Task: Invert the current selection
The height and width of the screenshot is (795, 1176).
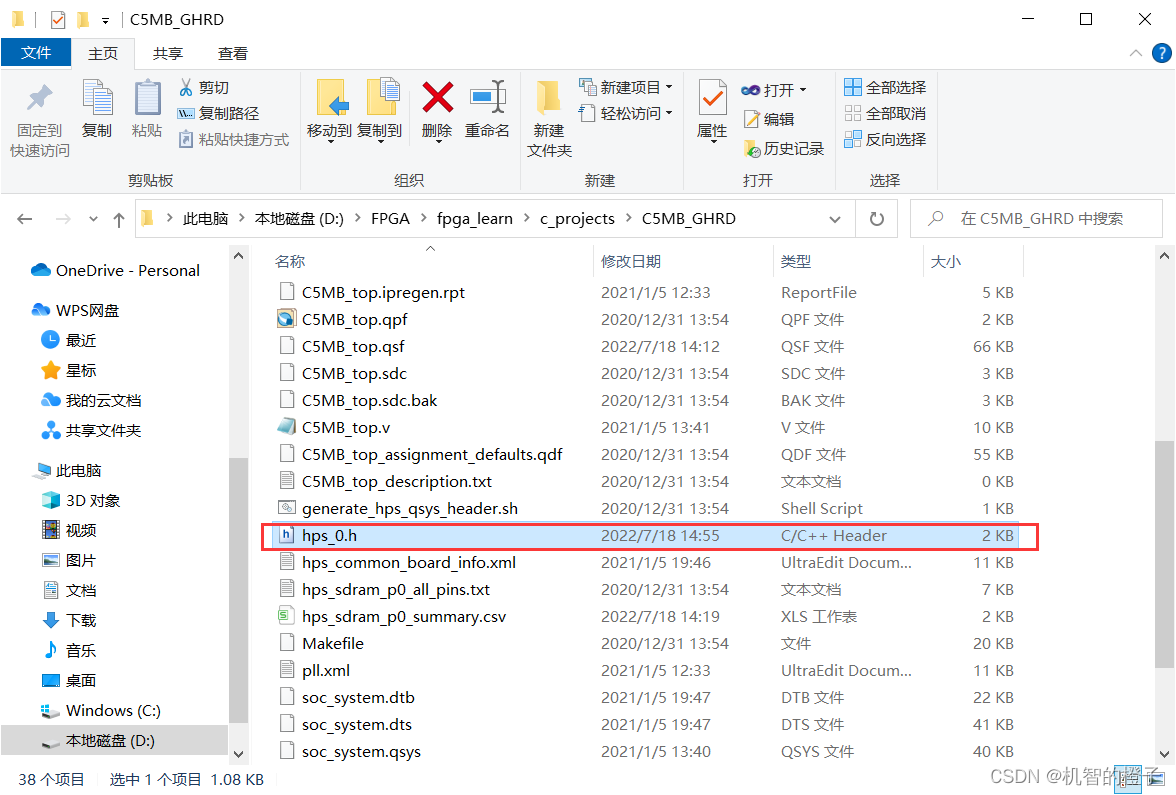Action: [885, 140]
